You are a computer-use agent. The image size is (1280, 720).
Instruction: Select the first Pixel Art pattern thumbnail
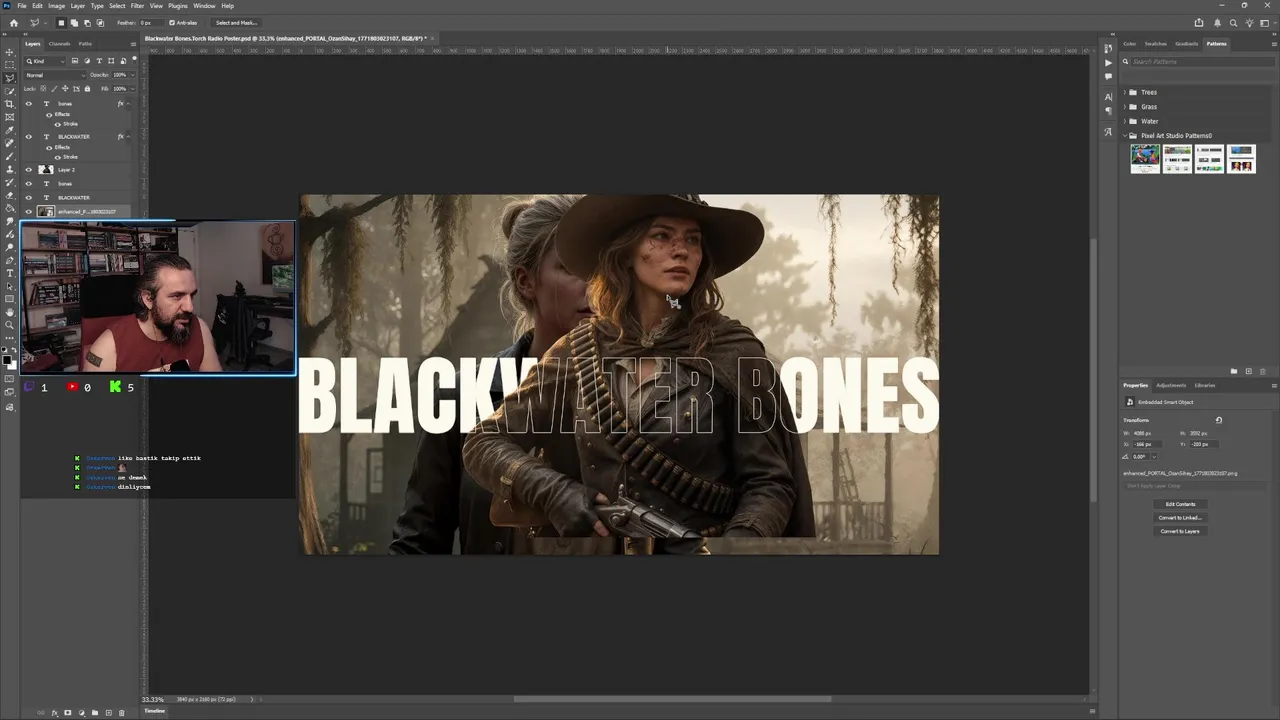tap(1145, 159)
